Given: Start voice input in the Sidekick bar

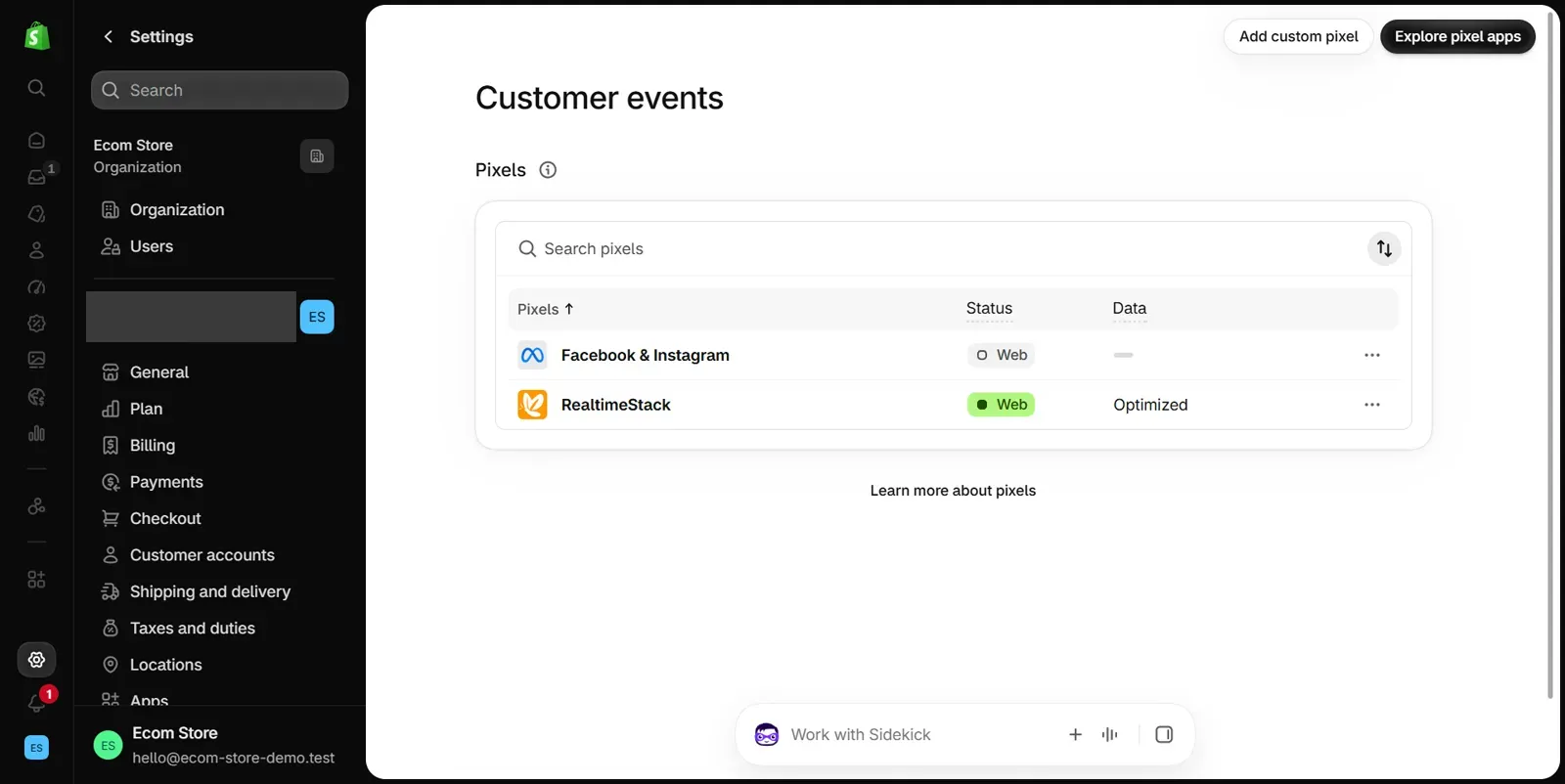Looking at the screenshot, I should [1109, 734].
